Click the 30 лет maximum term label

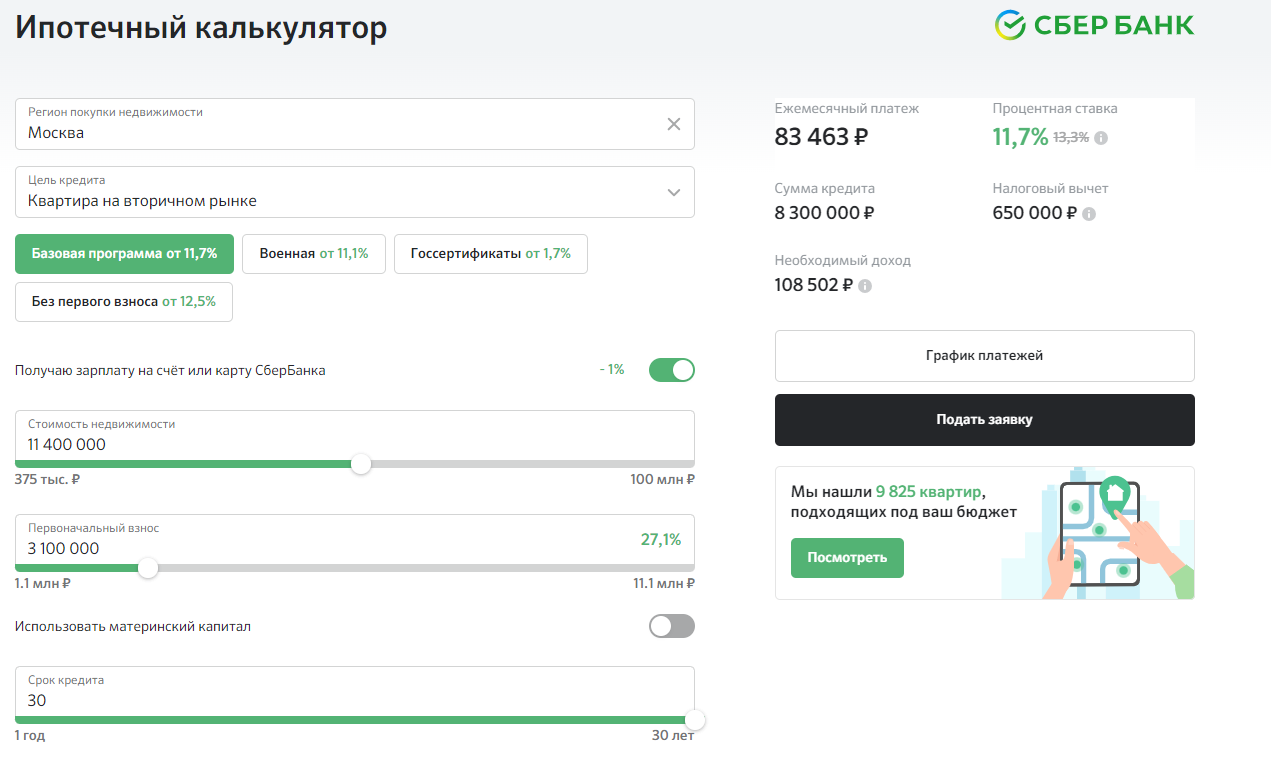[673, 736]
